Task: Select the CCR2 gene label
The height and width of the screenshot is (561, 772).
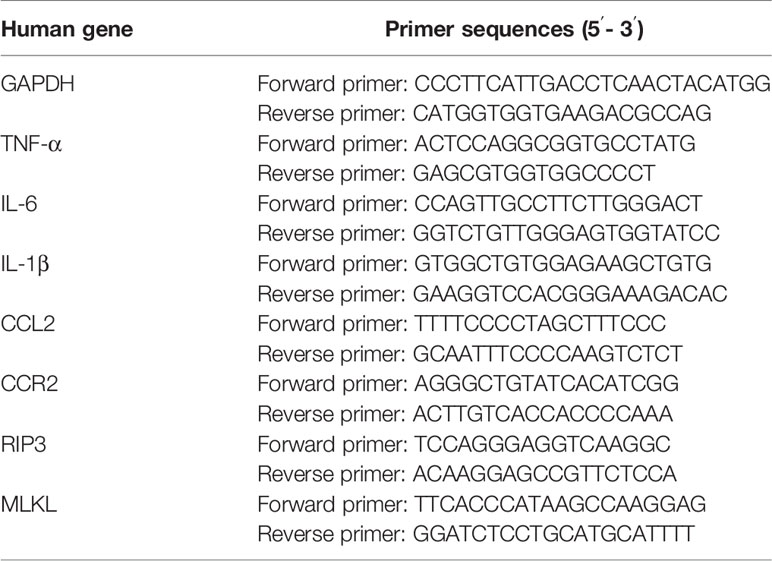Action: point(30,384)
